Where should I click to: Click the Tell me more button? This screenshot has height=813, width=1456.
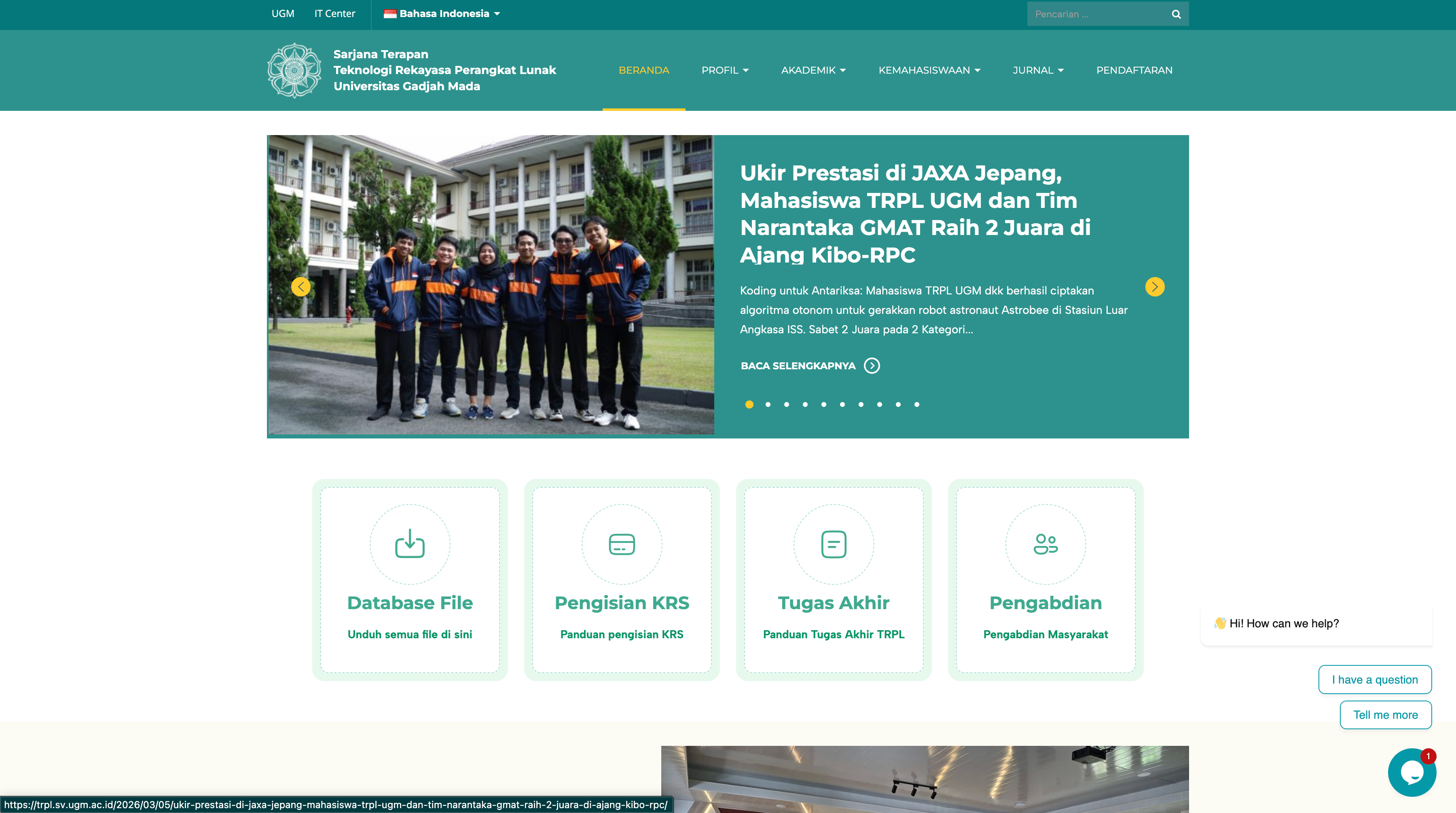click(1385, 715)
